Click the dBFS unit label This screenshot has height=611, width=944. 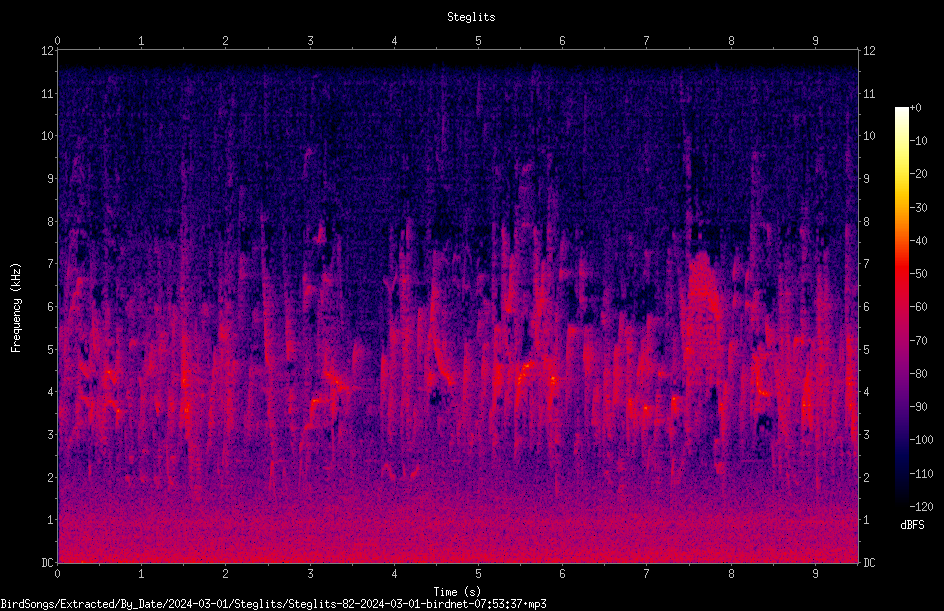pyautogui.click(x=912, y=525)
